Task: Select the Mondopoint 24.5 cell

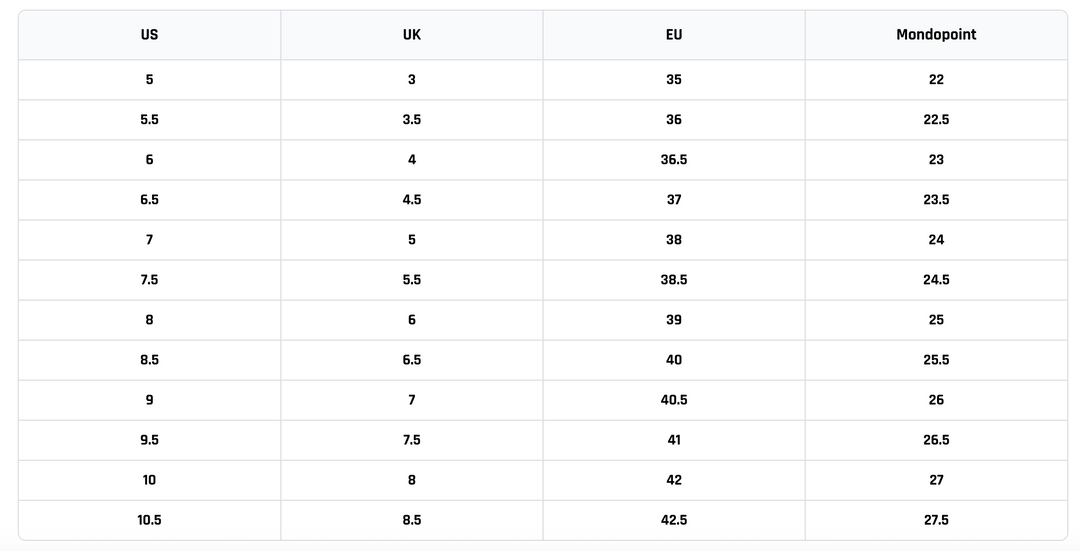Action: pyautogui.click(x=936, y=280)
